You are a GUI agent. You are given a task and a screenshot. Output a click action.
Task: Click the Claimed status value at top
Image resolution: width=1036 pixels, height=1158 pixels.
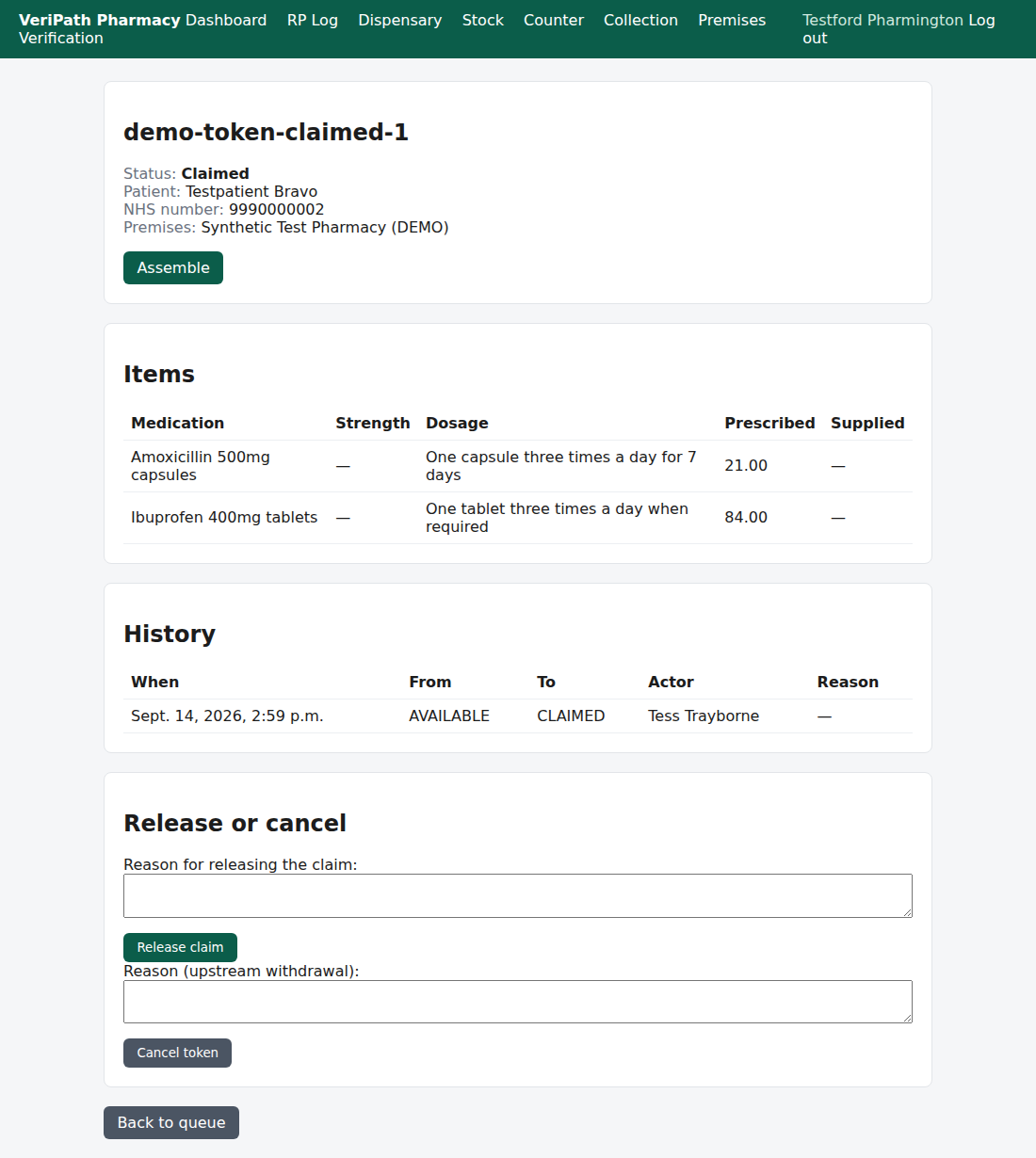pos(216,173)
